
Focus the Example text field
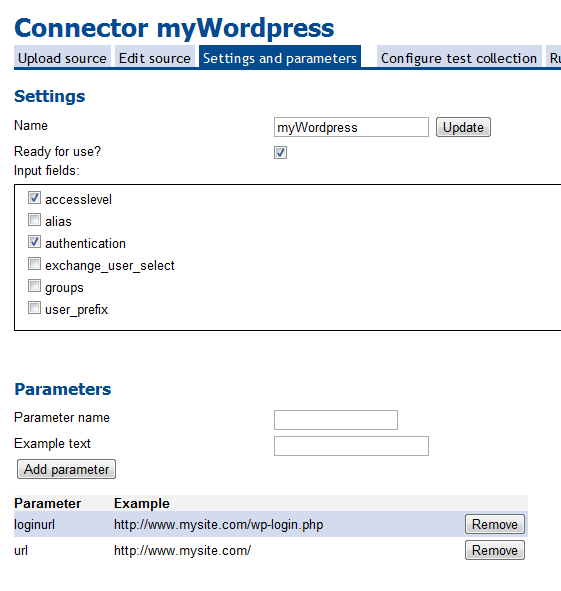point(351,446)
